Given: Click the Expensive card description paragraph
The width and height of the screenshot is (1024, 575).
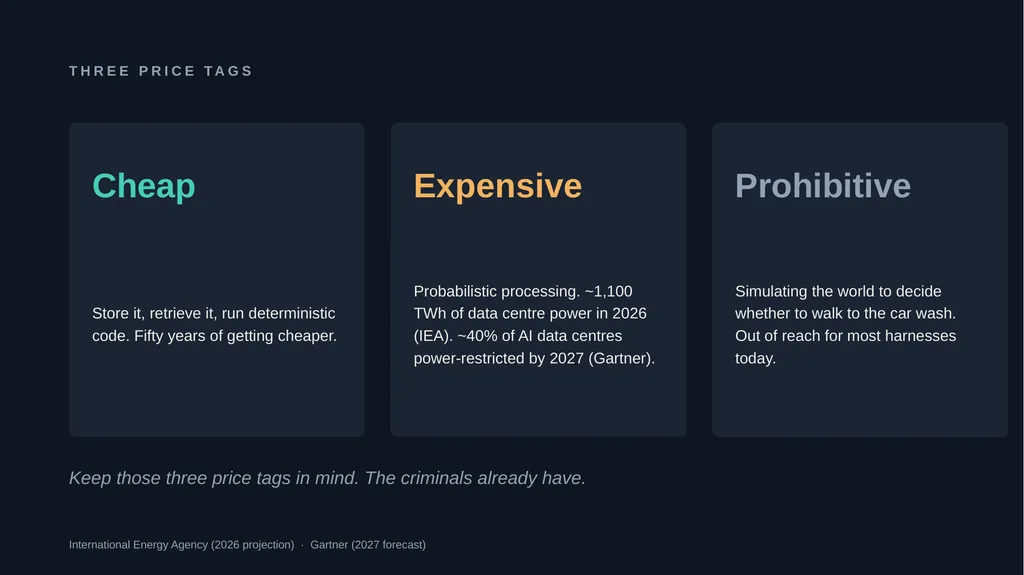Looking at the screenshot, I should pyautogui.click(x=534, y=325).
